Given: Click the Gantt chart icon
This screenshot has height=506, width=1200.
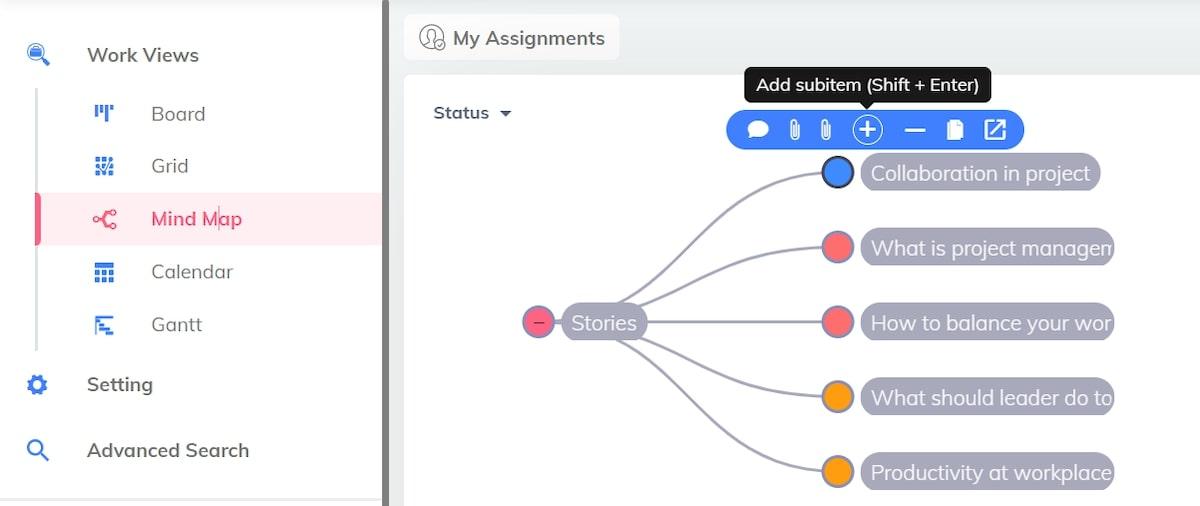Looking at the screenshot, I should click(x=104, y=325).
